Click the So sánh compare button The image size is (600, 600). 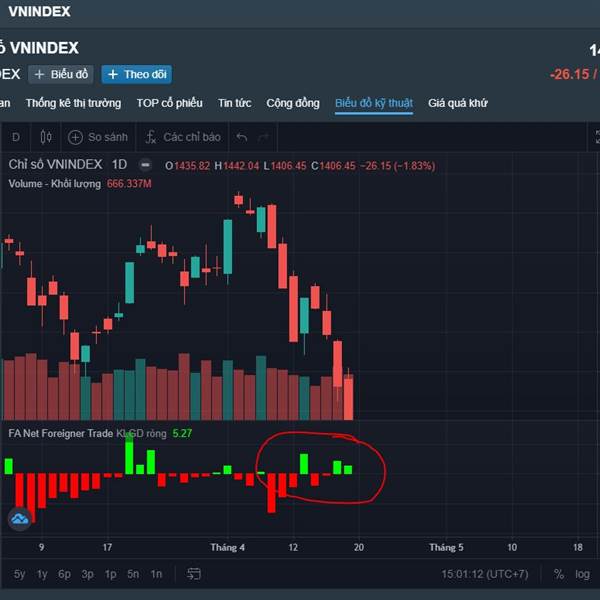98,137
